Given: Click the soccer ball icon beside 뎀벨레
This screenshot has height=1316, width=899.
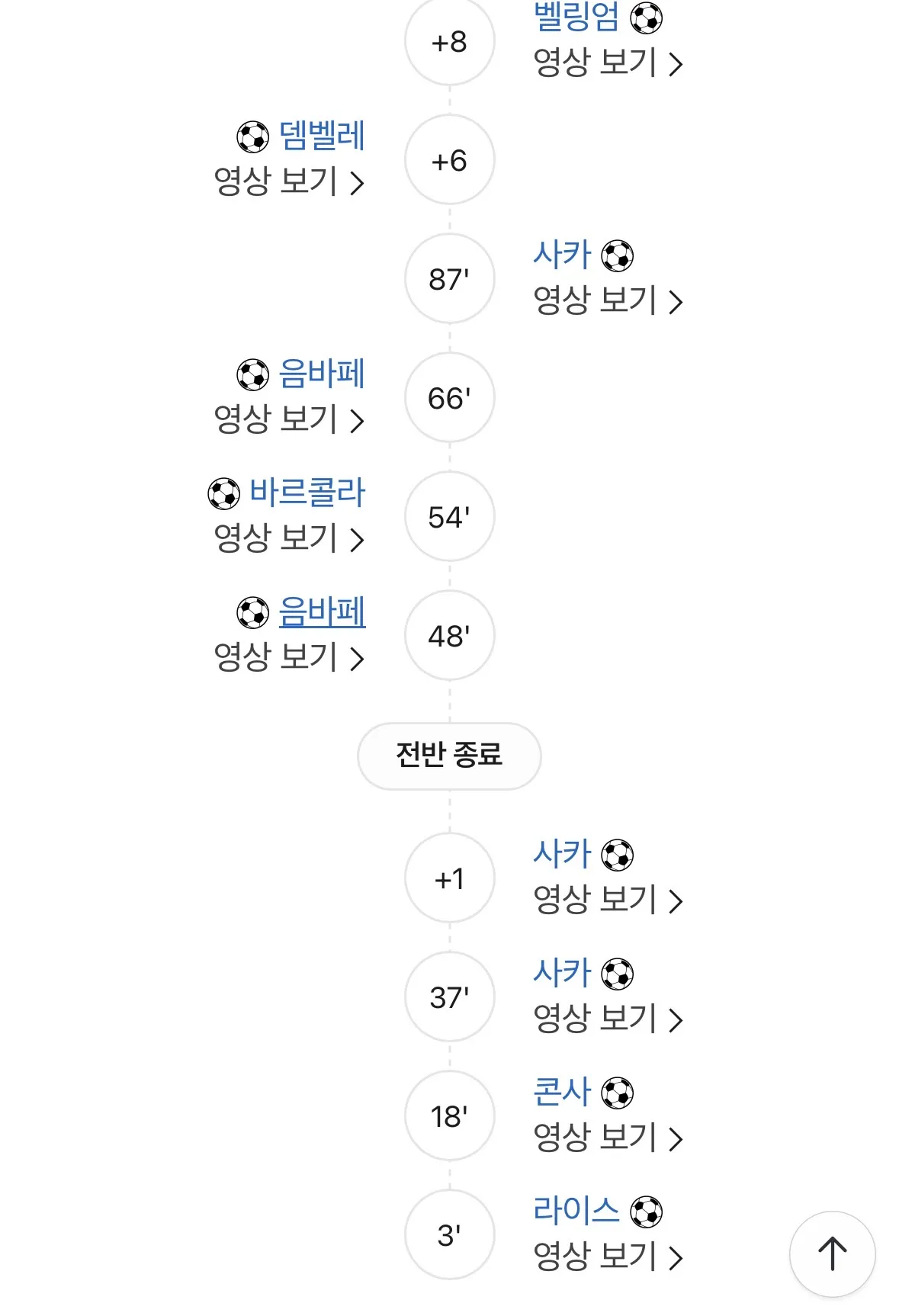Looking at the screenshot, I should 252,137.
